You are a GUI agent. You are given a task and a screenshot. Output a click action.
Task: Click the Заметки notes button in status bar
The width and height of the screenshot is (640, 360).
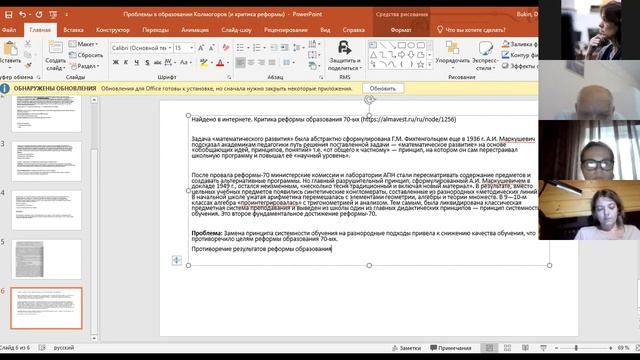point(406,348)
